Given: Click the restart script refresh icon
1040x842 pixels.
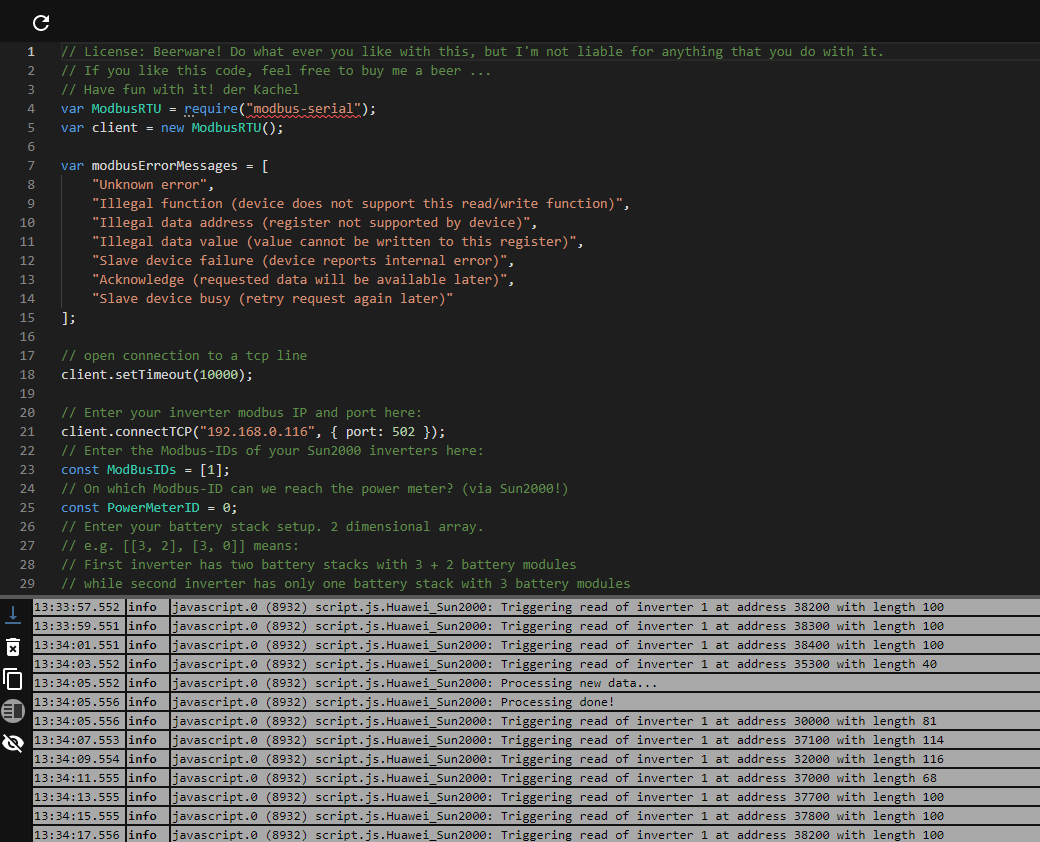Looking at the screenshot, I should click(41, 23).
